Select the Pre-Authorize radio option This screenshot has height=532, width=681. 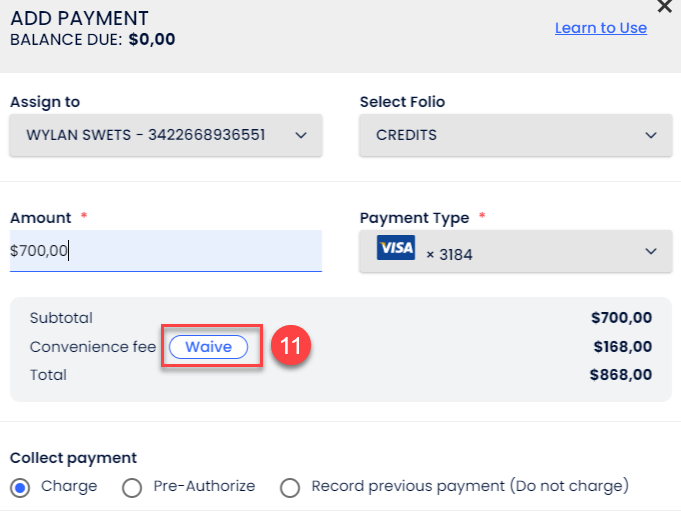point(132,487)
